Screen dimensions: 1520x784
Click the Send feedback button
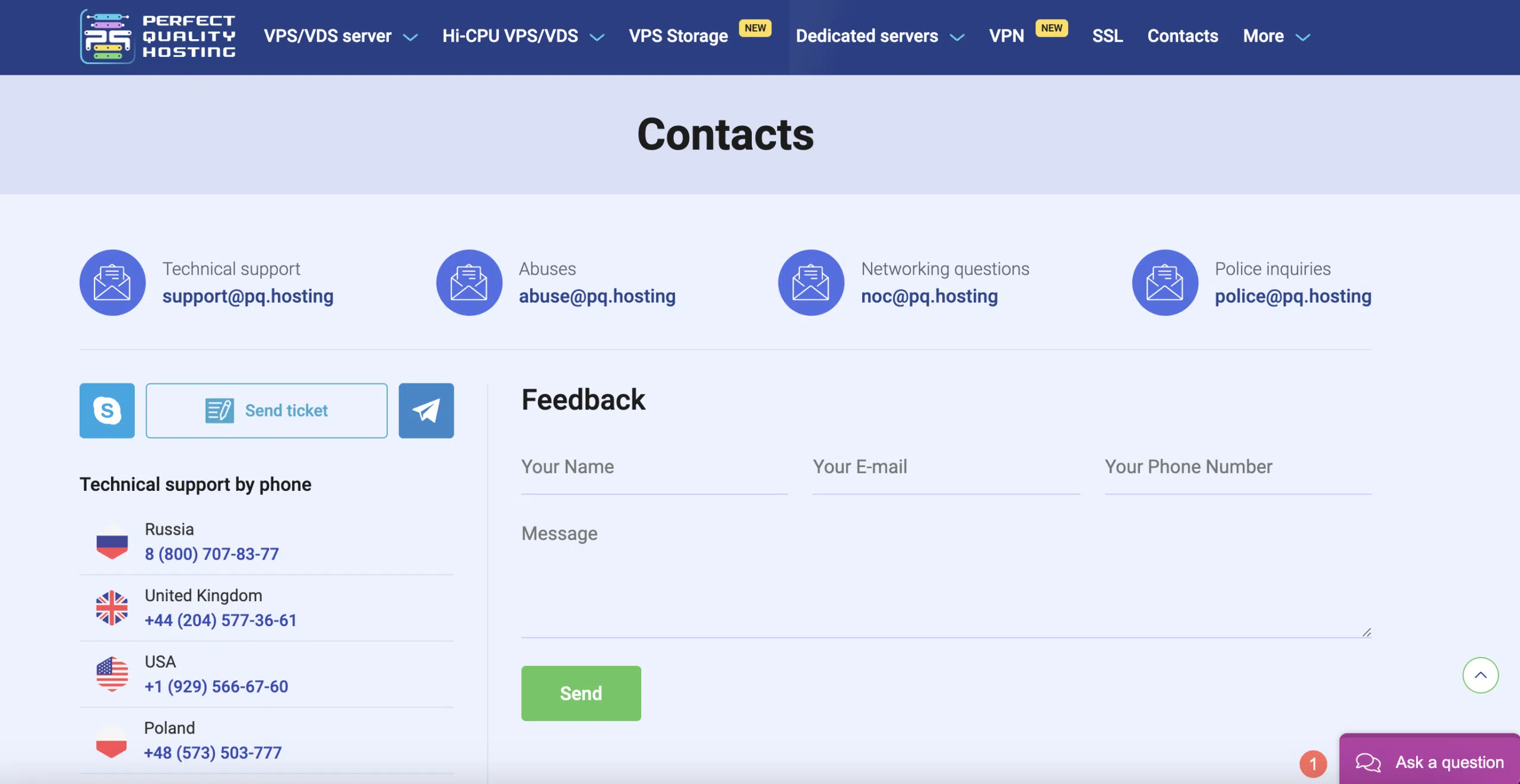[581, 693]
